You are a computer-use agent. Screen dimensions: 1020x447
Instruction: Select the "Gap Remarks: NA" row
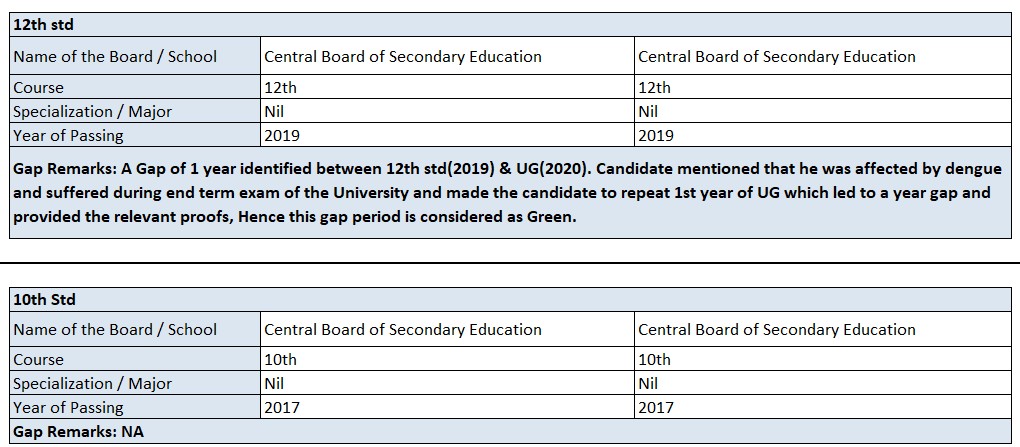78,432
